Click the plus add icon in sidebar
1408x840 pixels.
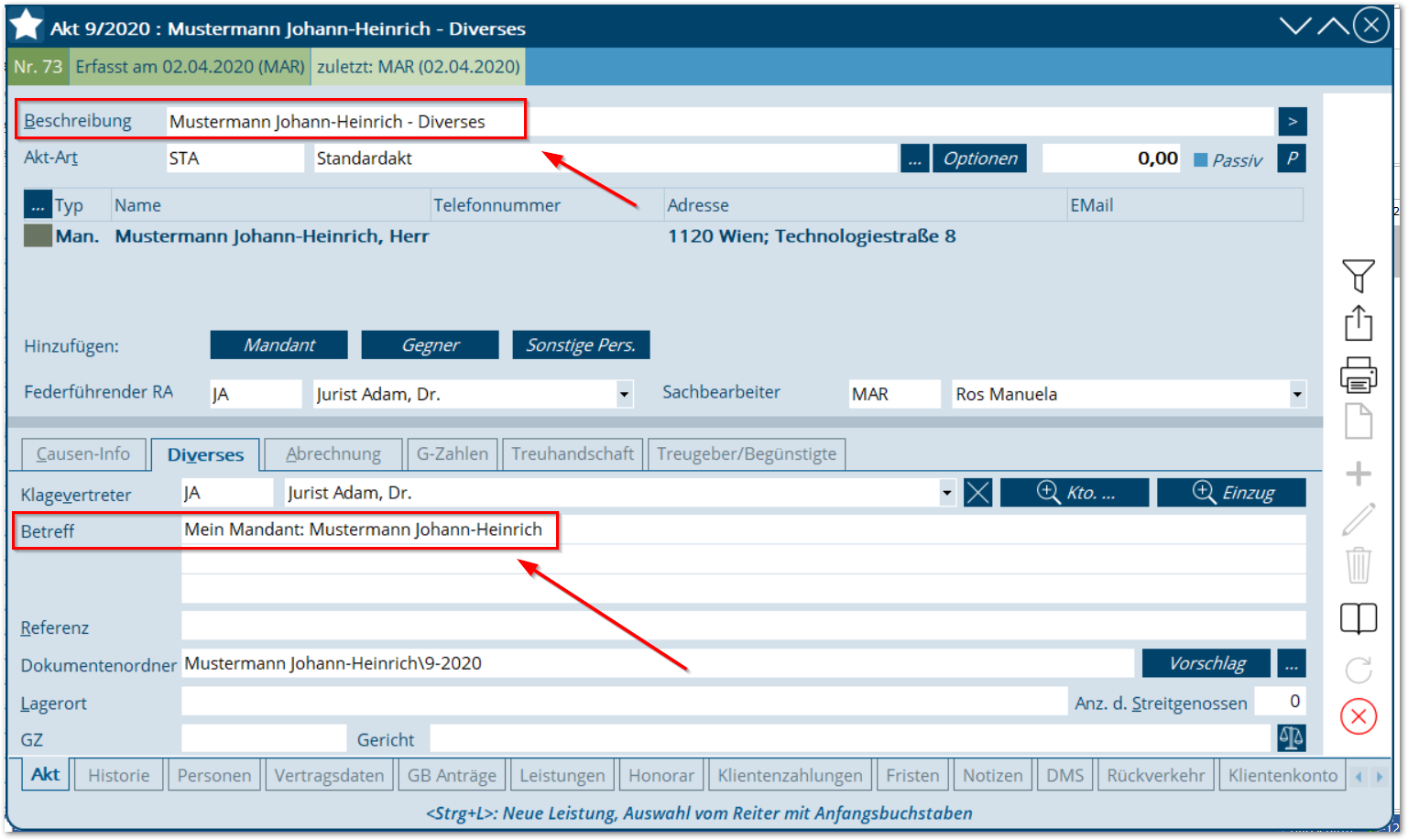pyautogui.click(x=1358, y=473)
